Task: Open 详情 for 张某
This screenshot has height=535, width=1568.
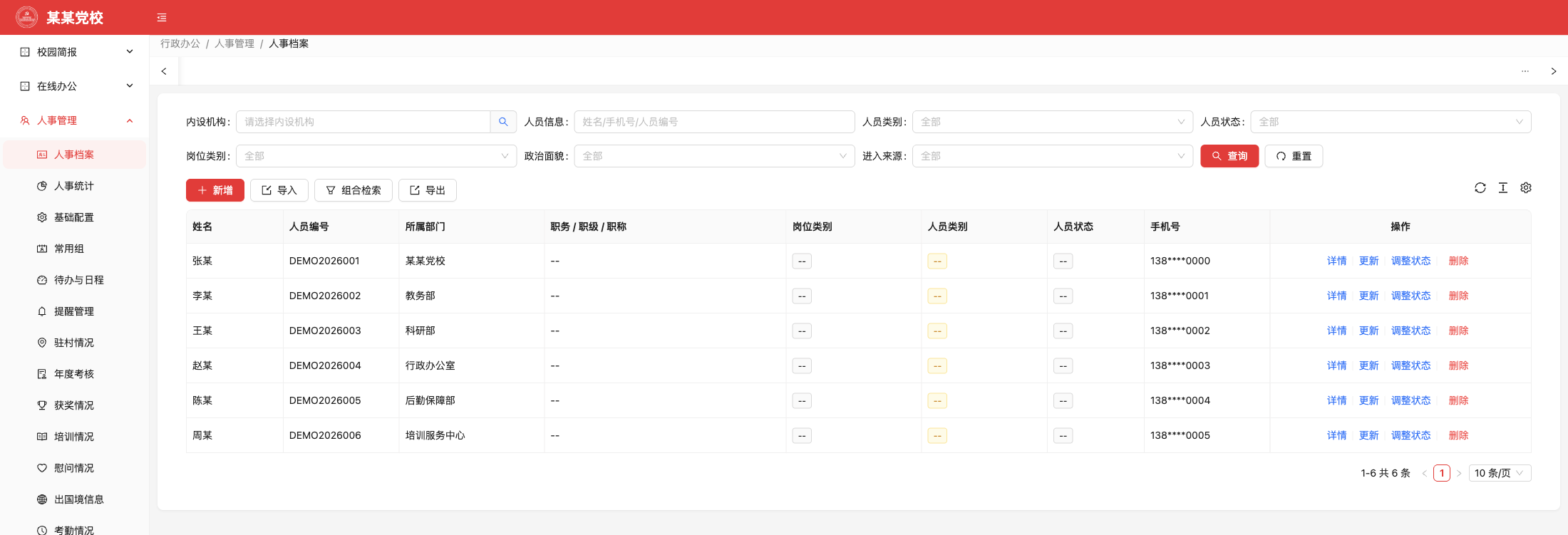Action: (1336, 261)
